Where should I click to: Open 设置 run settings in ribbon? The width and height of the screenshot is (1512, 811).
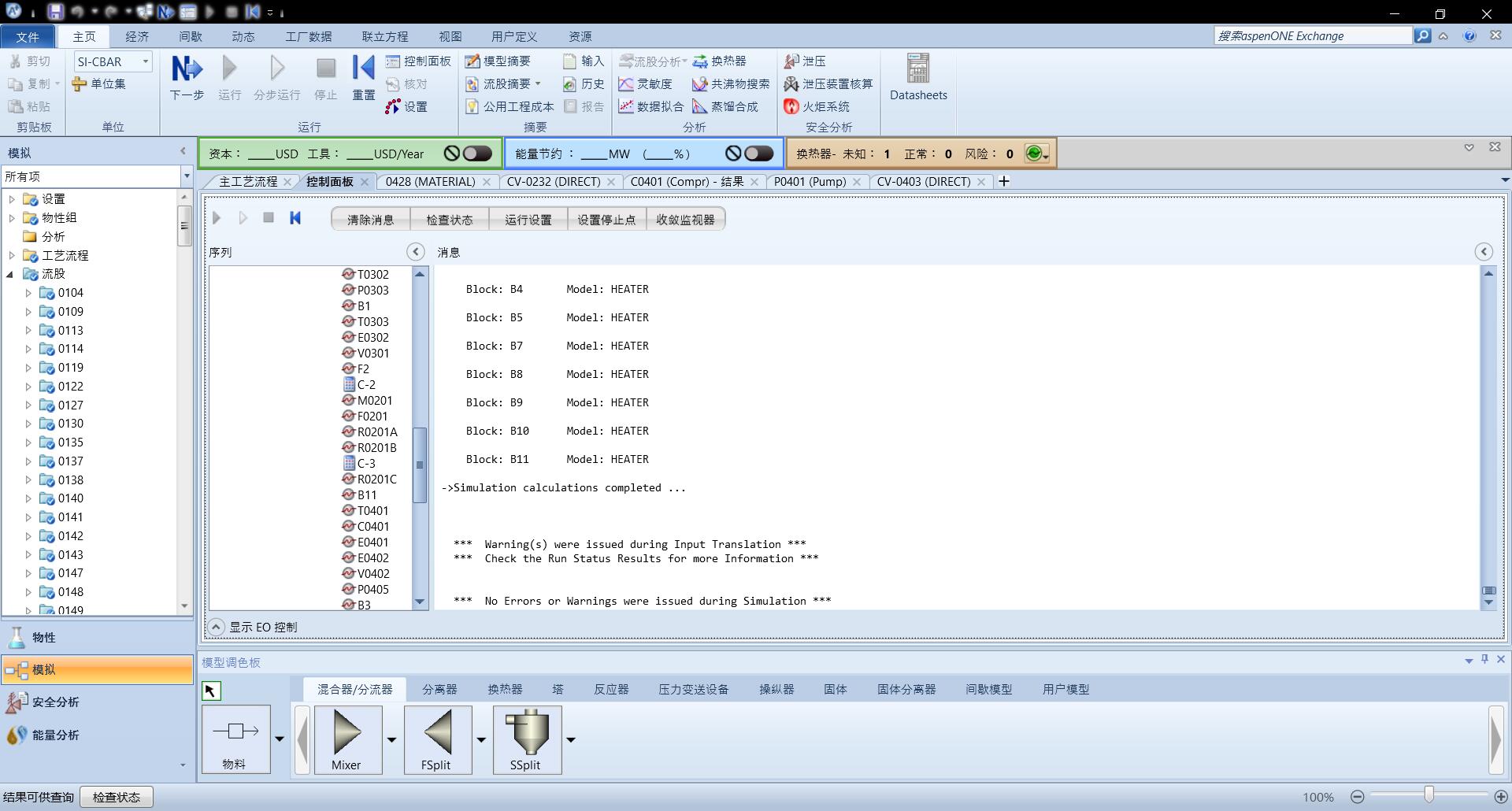click(407, 106)
